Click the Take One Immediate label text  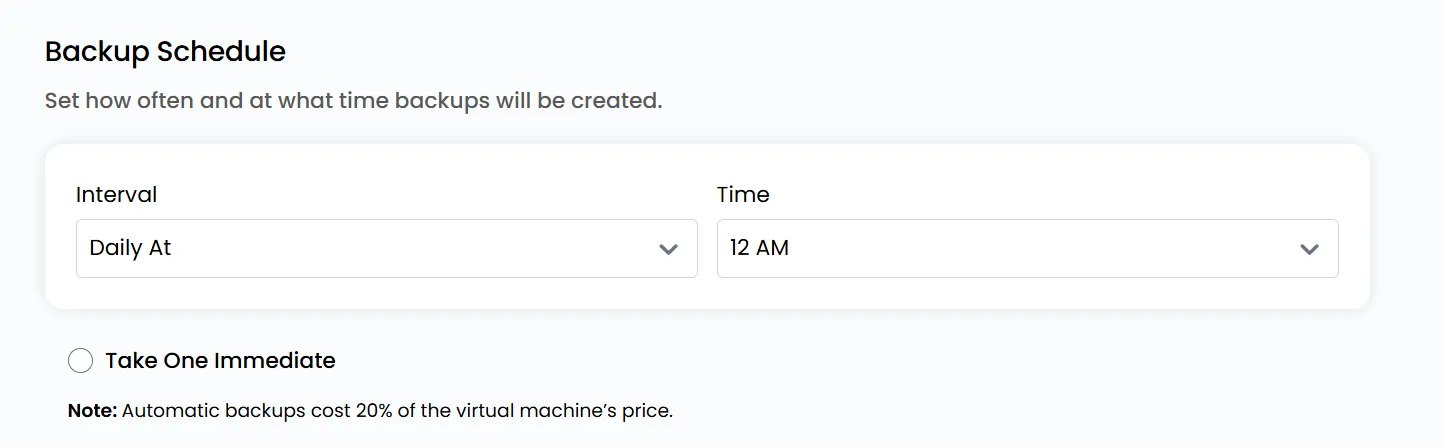220,361
